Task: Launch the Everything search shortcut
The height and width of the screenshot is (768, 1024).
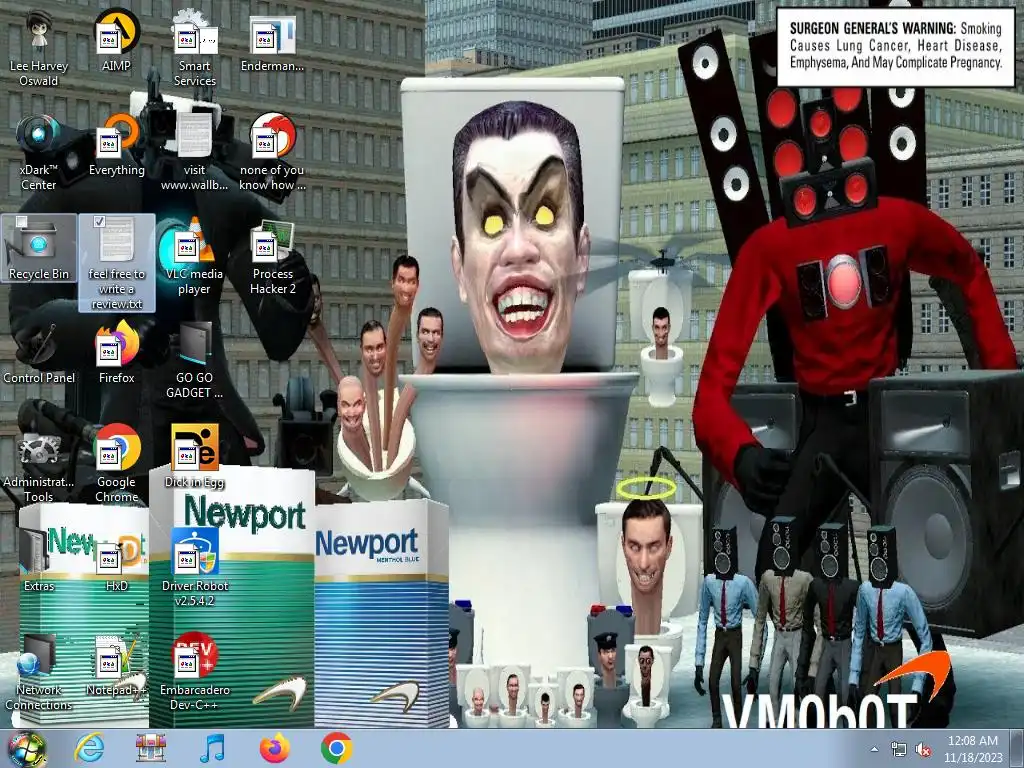Action: tap(116, 146)
